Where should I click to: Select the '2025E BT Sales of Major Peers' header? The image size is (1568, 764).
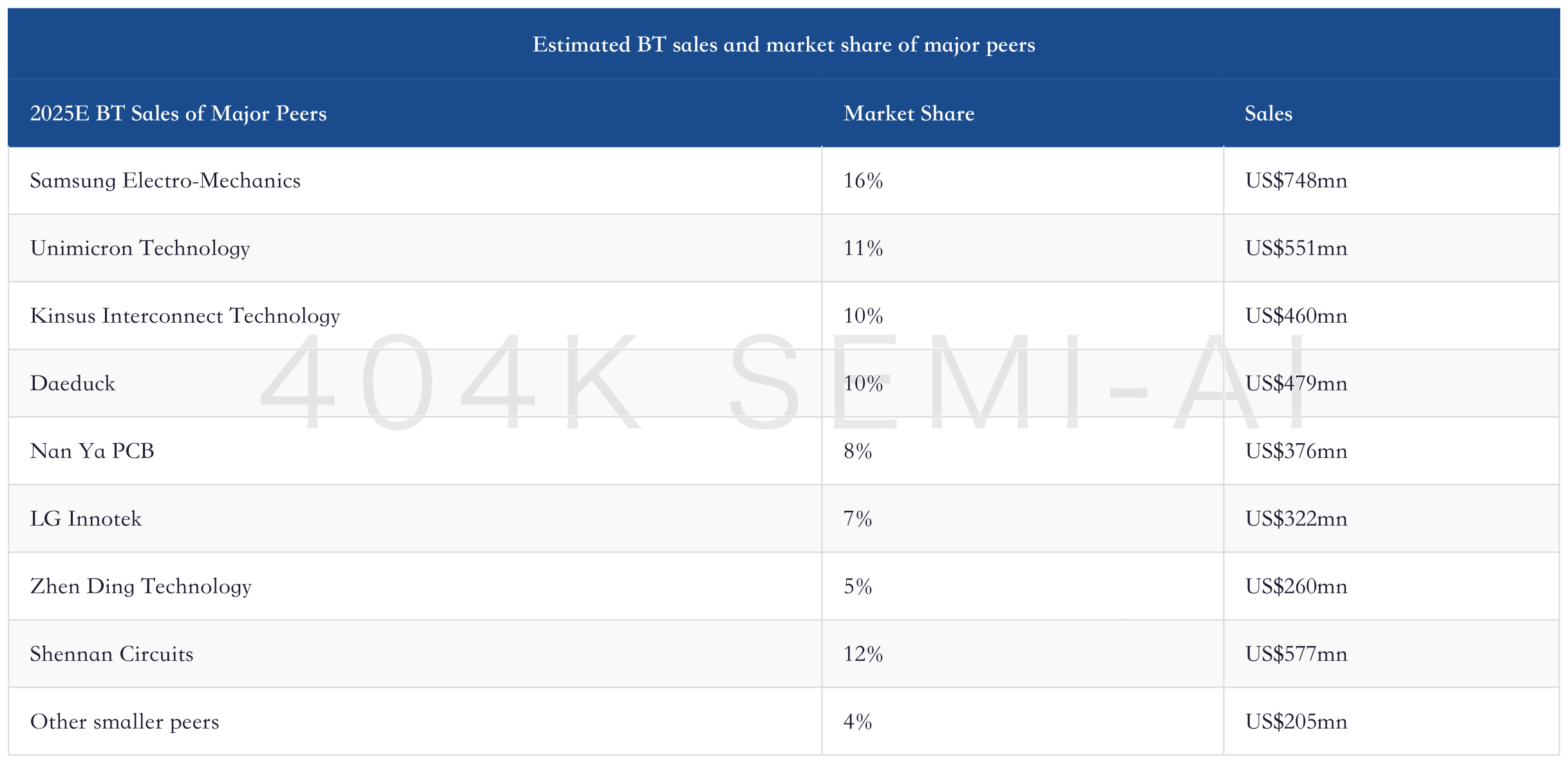coord(178,113)
